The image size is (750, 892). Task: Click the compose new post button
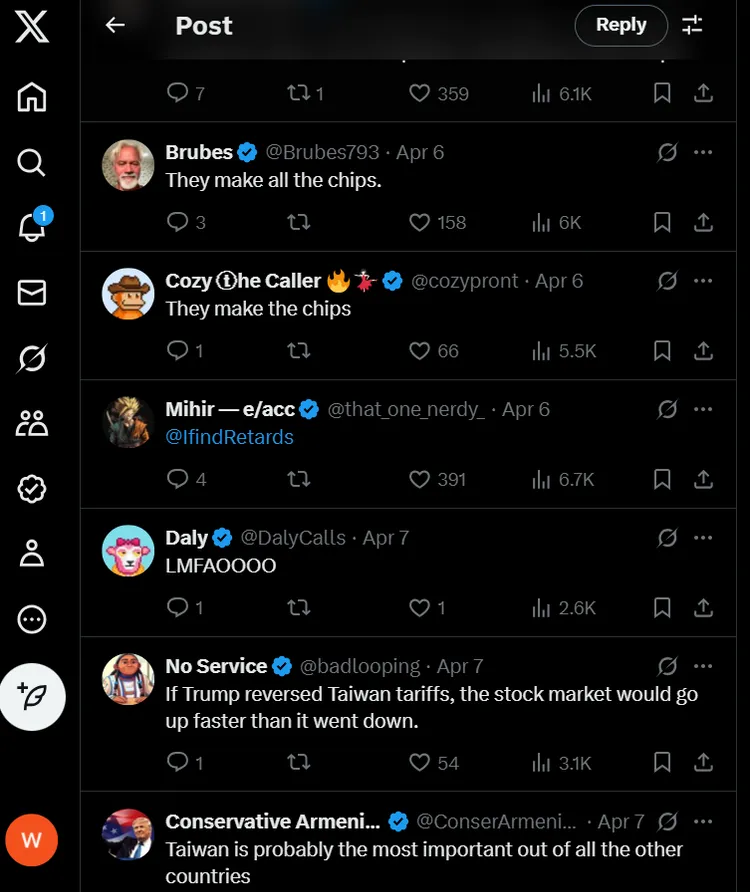pos(32,696)
